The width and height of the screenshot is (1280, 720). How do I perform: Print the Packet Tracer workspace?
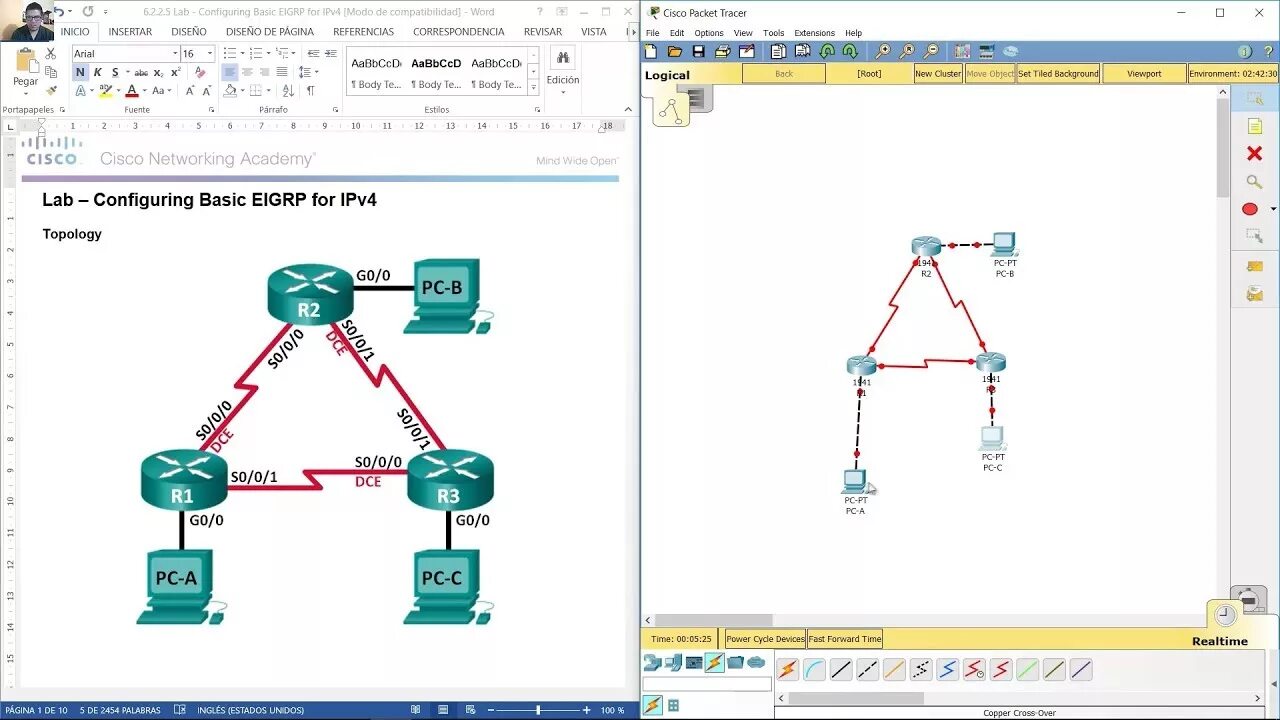pos(723,52)
